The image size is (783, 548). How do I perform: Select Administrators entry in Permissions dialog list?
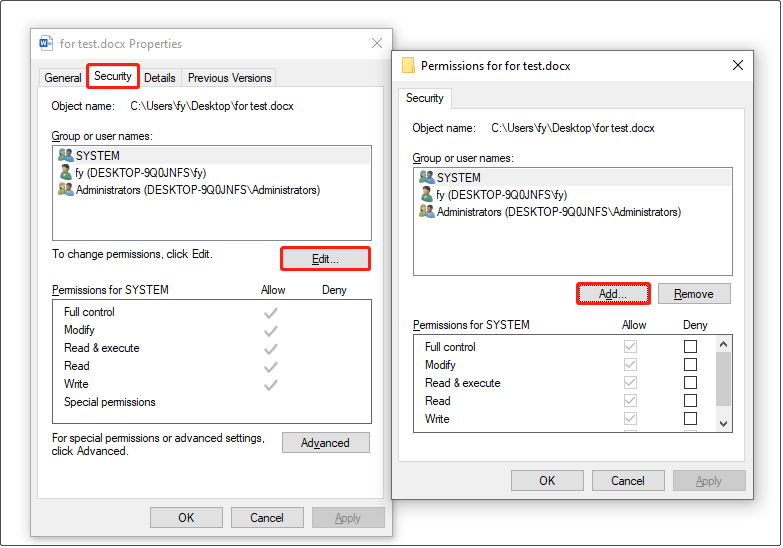click(x=559, y=212)
